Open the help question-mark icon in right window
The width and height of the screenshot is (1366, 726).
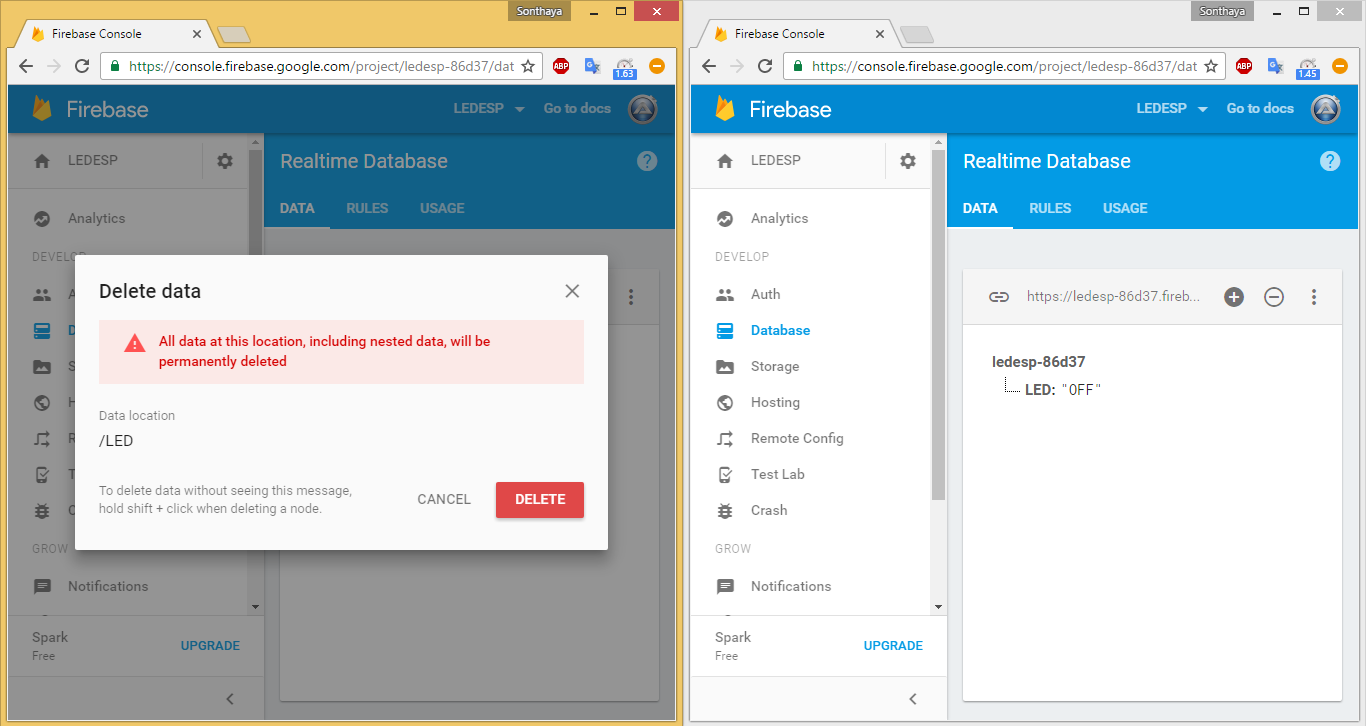1330,161
